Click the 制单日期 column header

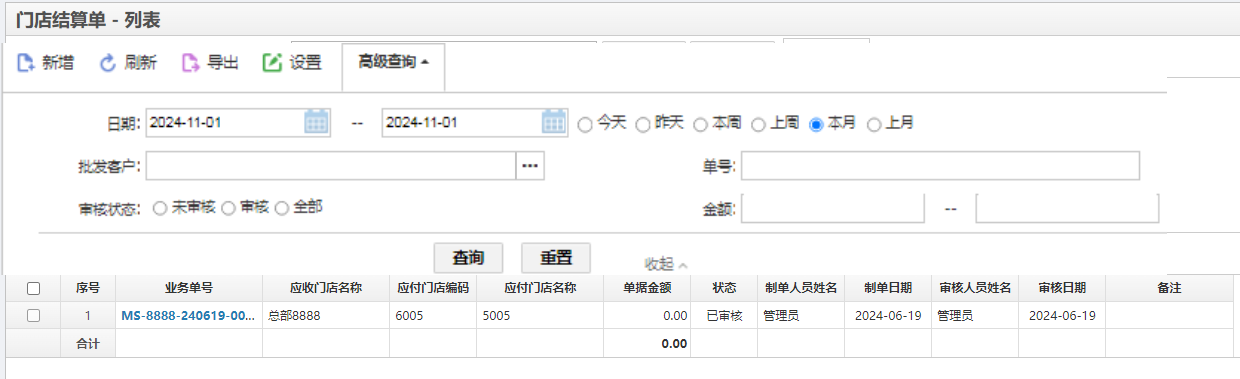click(888, 288)
